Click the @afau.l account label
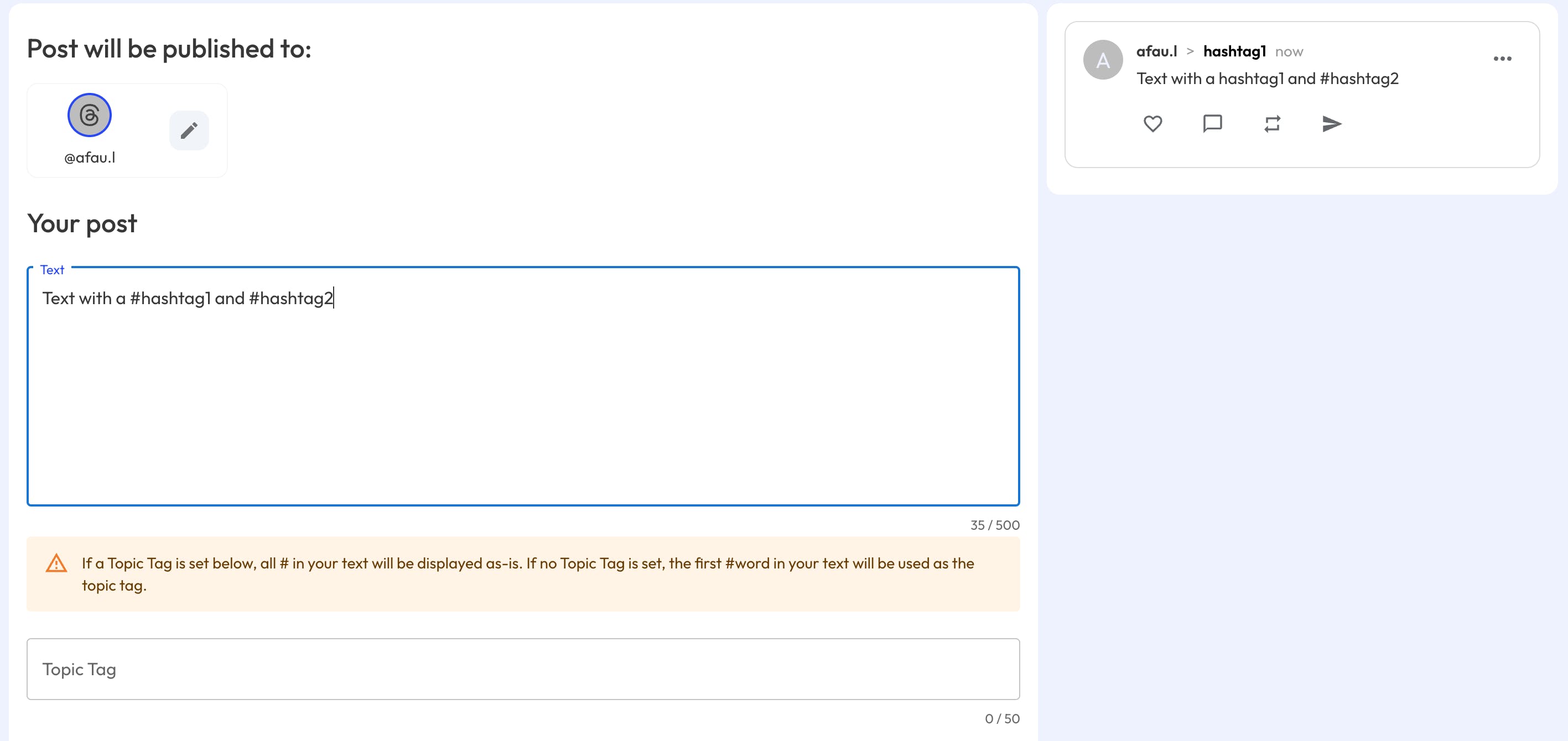The image size is (1568, 741). point(90,158)
